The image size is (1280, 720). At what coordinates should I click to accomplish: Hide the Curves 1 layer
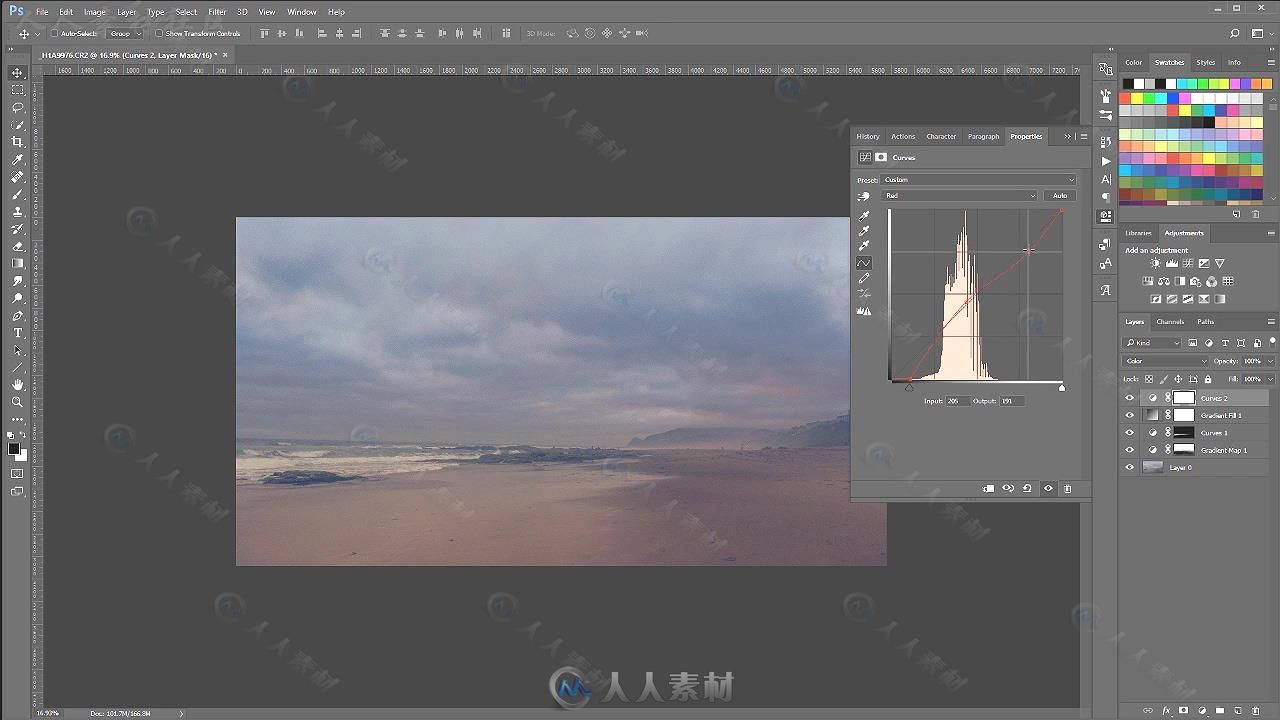tap(1130, 433)
